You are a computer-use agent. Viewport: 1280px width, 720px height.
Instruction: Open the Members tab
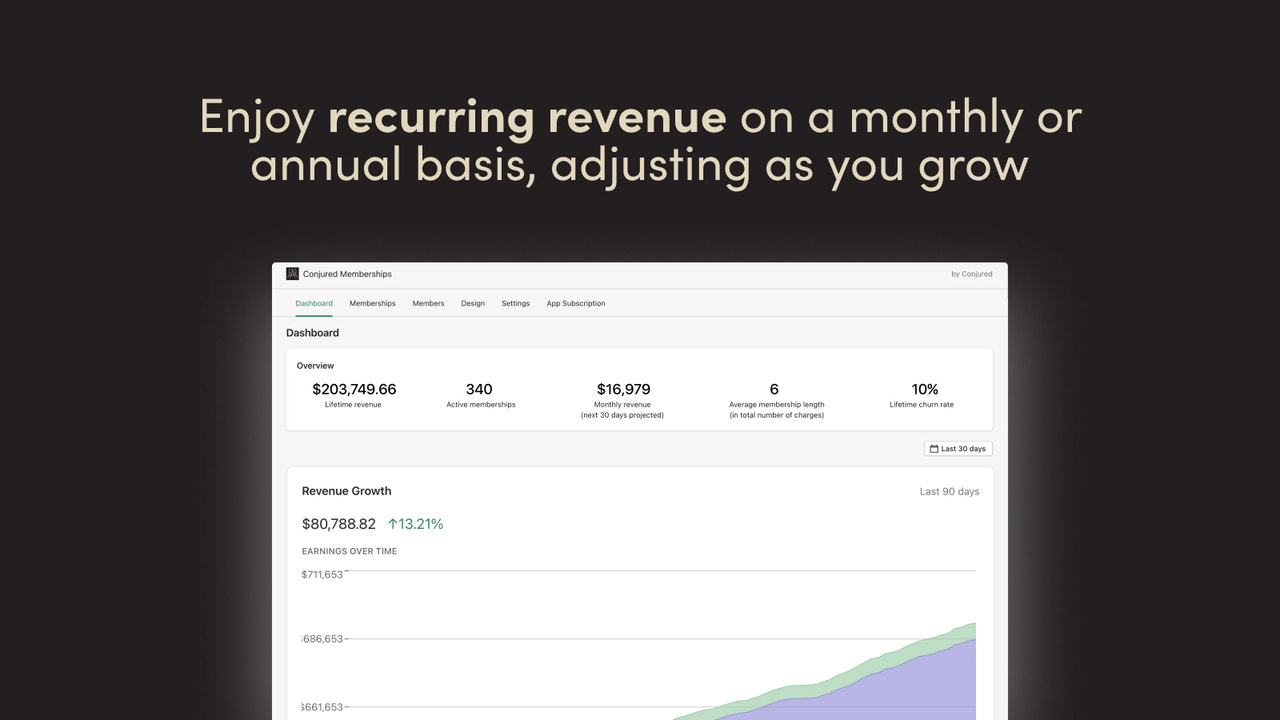[428, 303]
